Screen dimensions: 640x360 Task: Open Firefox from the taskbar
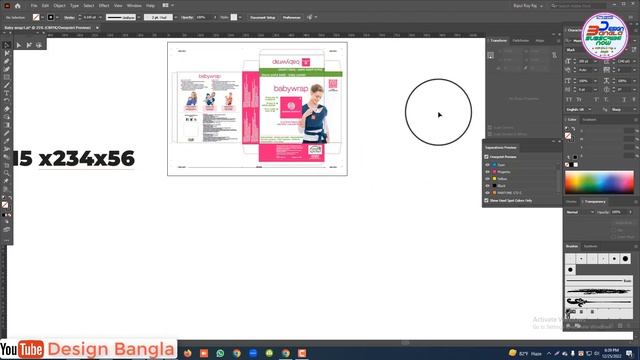tap(188, 353)
